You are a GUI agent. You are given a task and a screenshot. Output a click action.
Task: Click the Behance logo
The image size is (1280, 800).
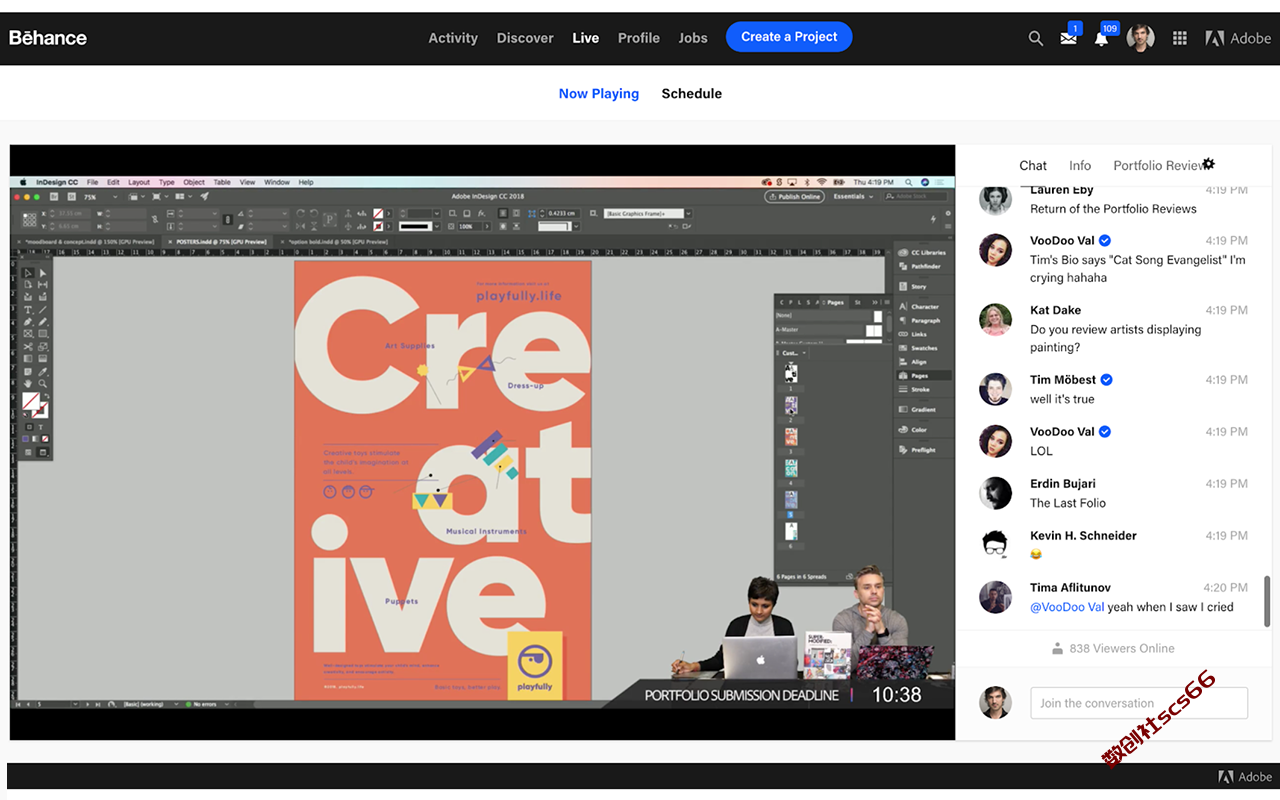point(48,38)
